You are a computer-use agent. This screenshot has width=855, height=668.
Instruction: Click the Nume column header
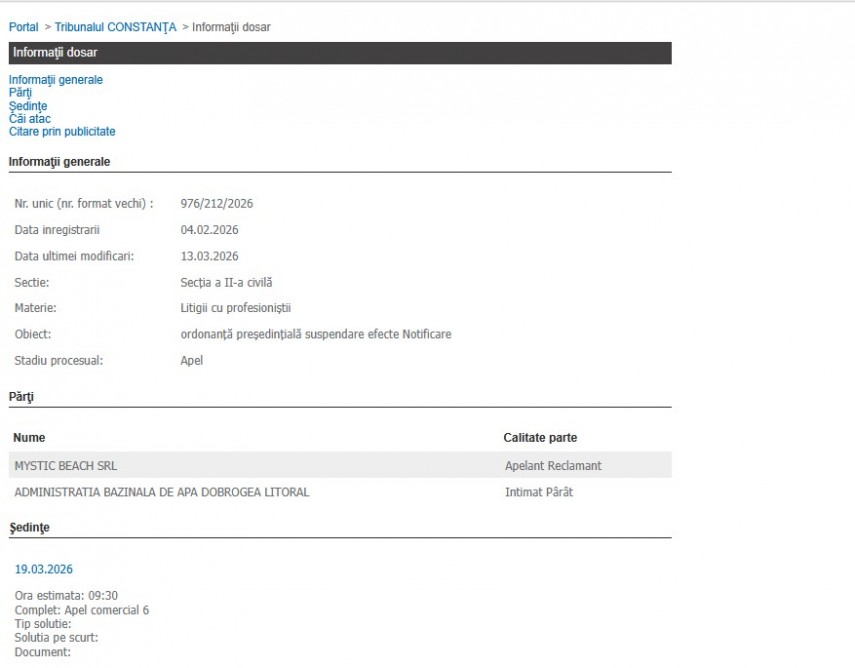tap(30, 438)
